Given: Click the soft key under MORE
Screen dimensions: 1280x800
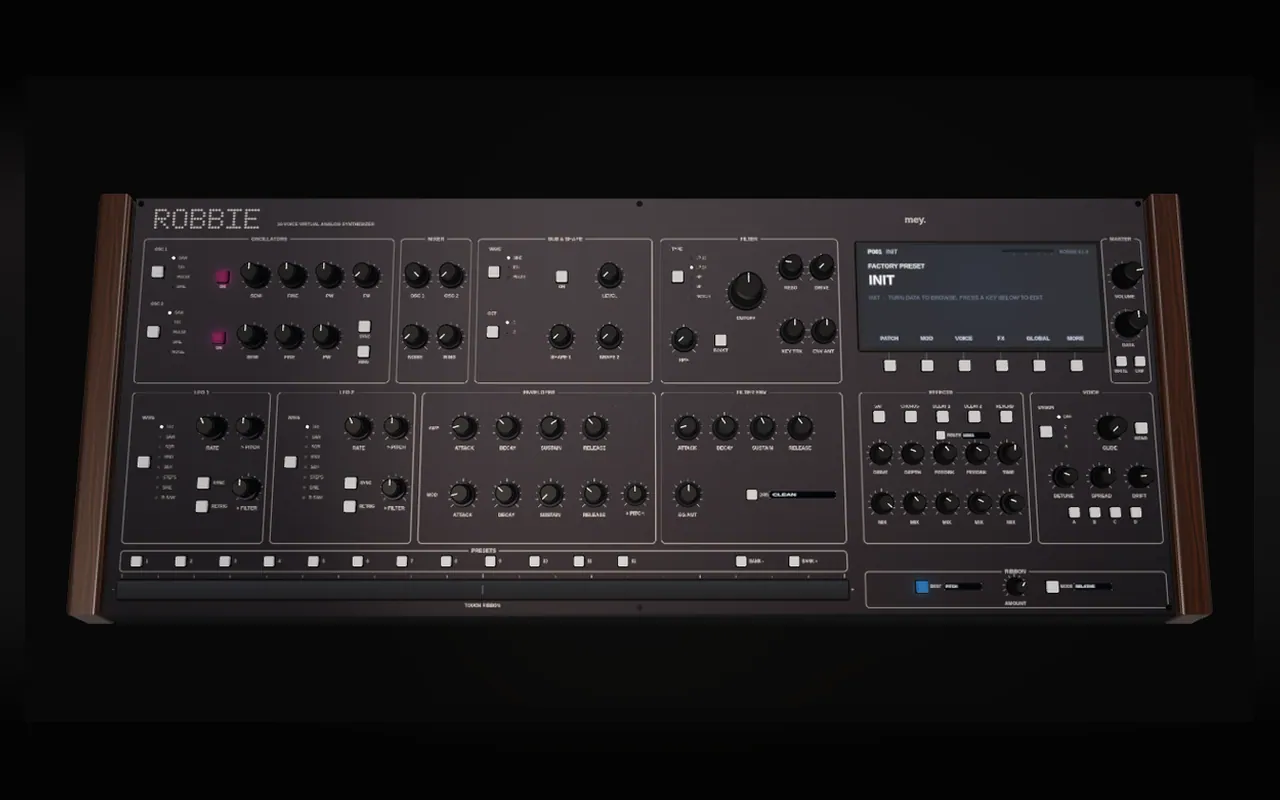Looking at the screenshot, I should click(1077, 365).
